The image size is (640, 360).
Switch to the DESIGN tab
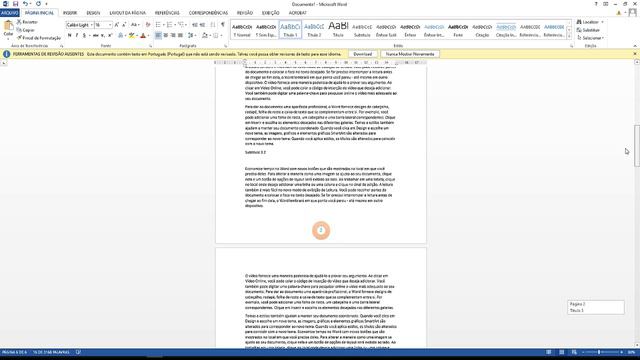(x=93, y=13)
